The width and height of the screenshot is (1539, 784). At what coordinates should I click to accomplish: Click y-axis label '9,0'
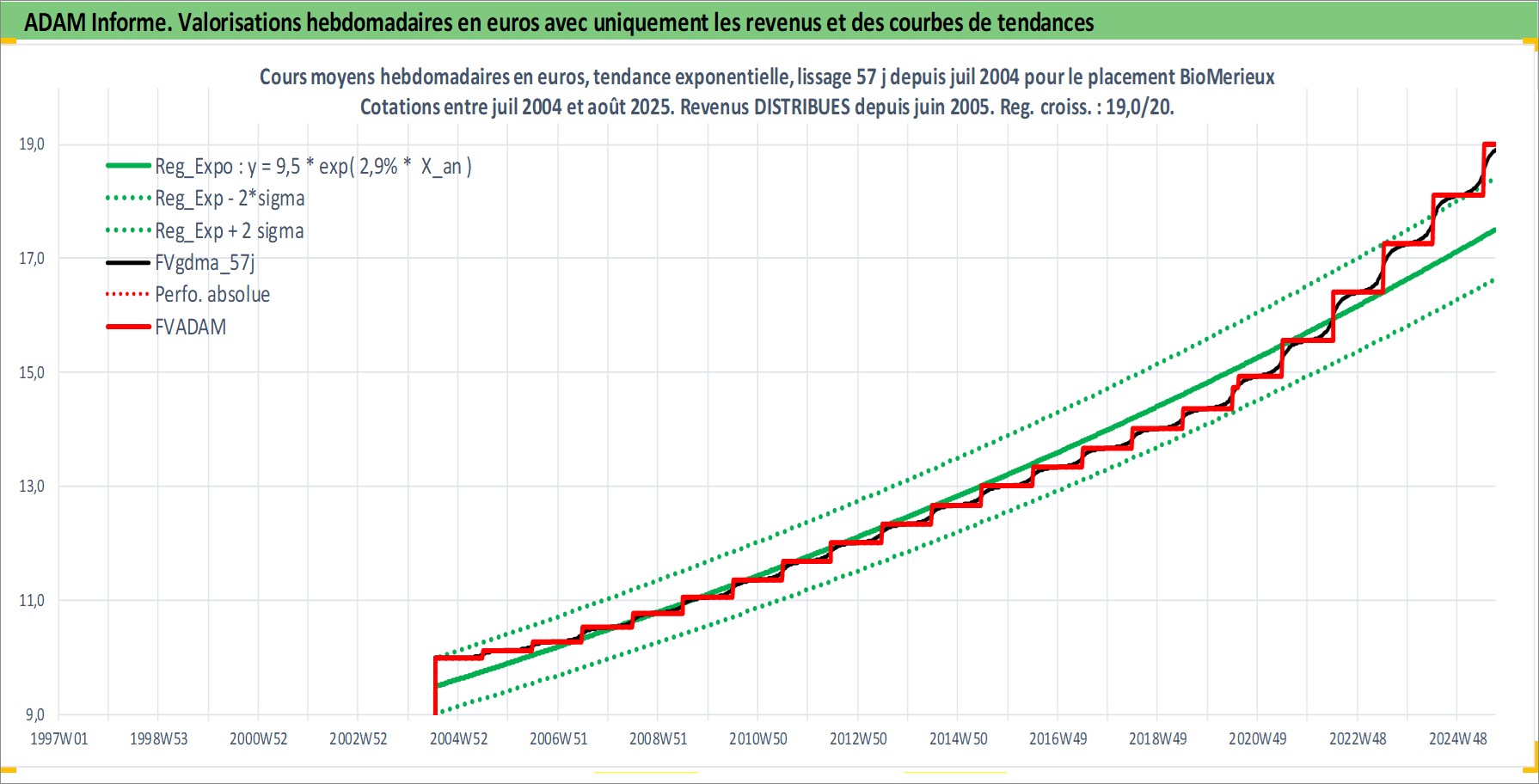(x=34, y=714)
